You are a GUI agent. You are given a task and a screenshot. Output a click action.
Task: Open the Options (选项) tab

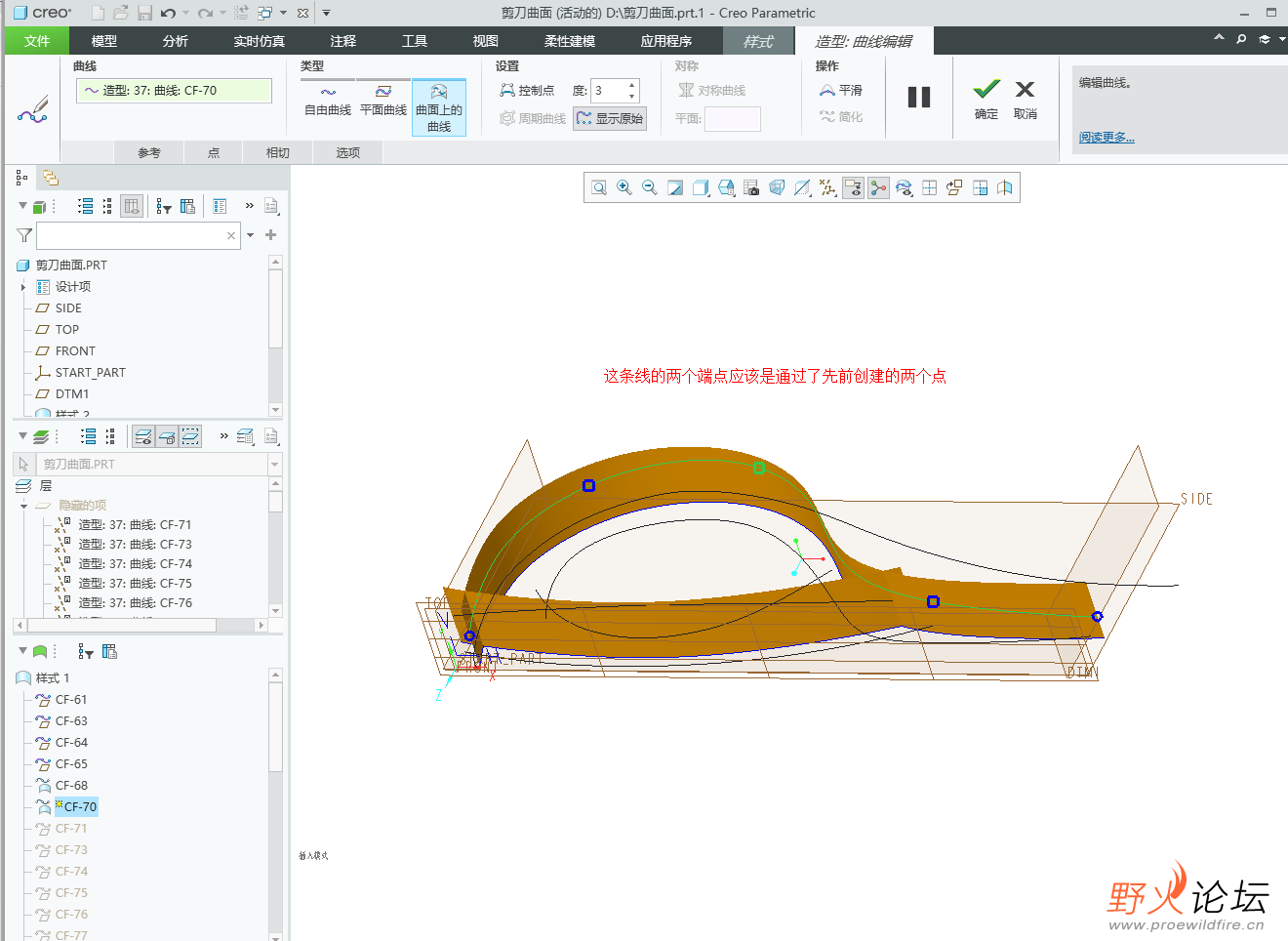point(348,152)
